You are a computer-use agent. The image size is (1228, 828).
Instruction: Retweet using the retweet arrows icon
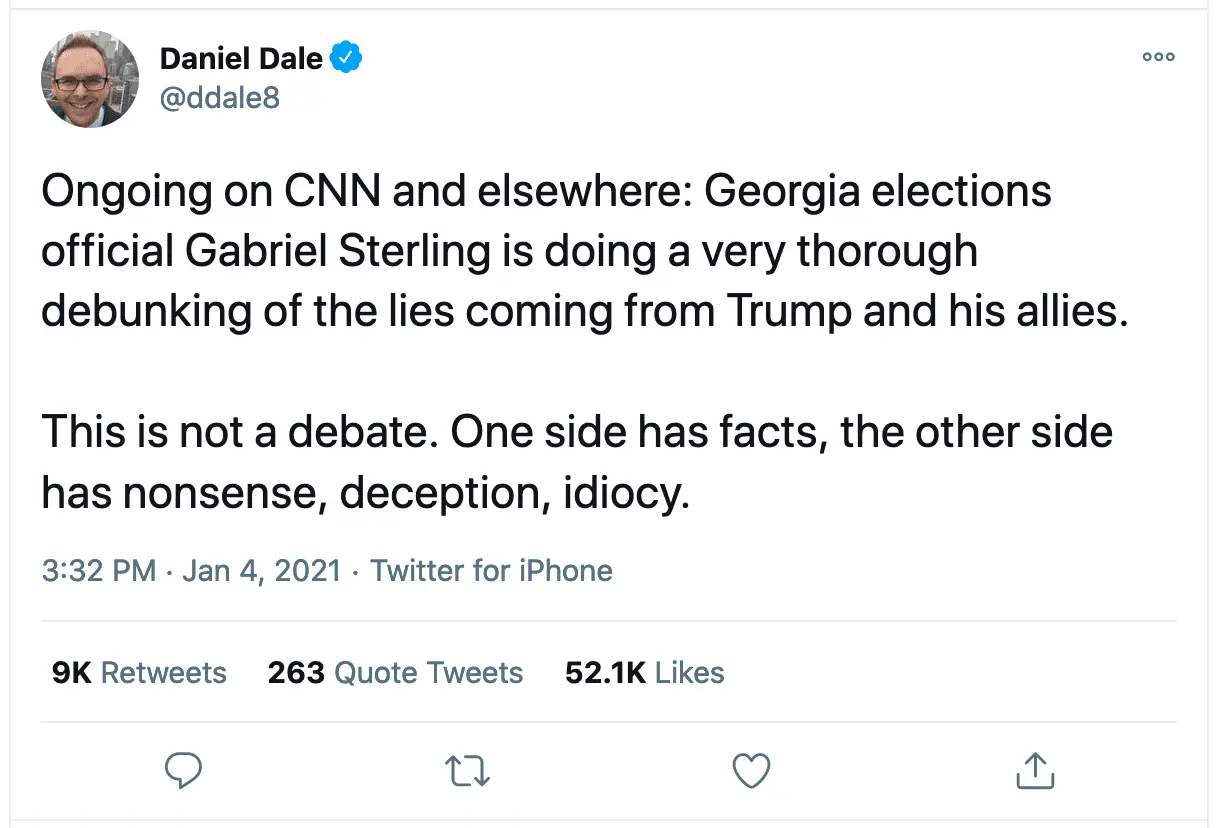467,770
